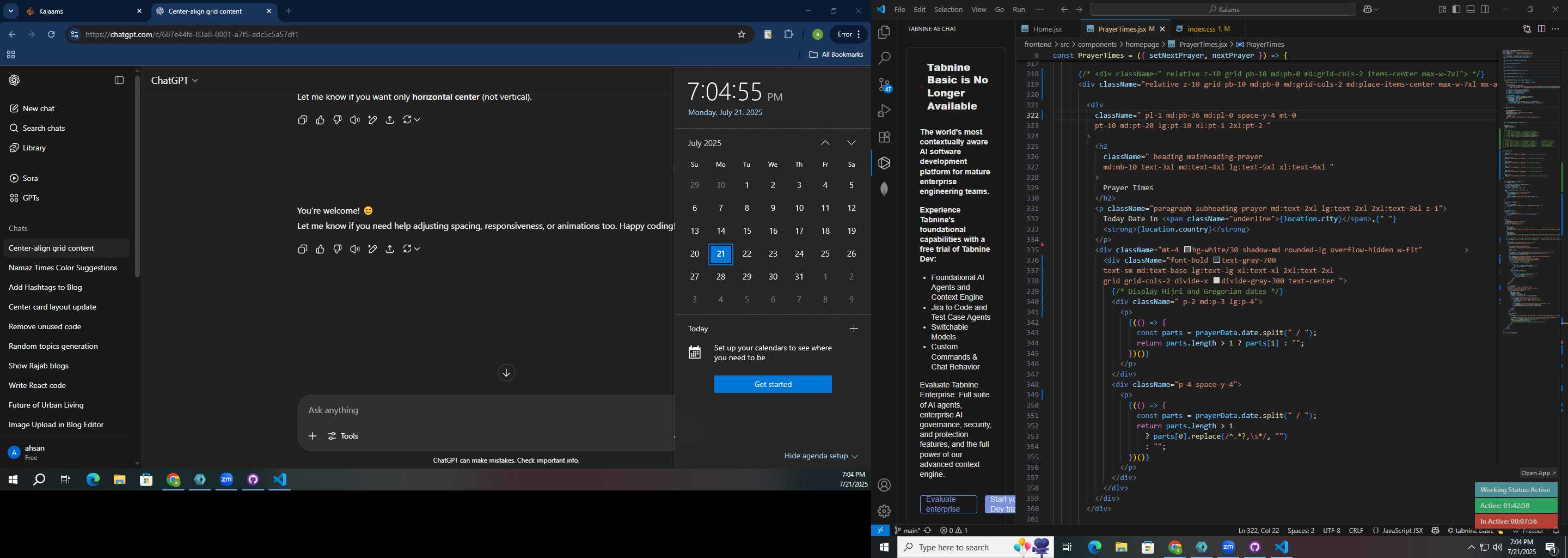Open the All Bookmarks folder
Screen dimensions: 1568x558
click(836, 55)
